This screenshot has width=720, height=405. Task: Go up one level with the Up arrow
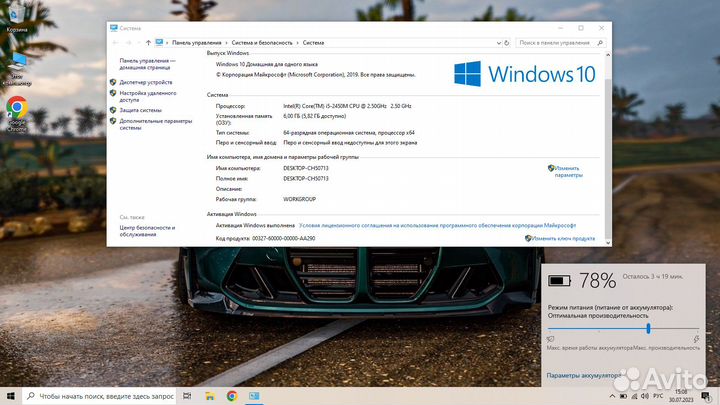pos(148,43)
